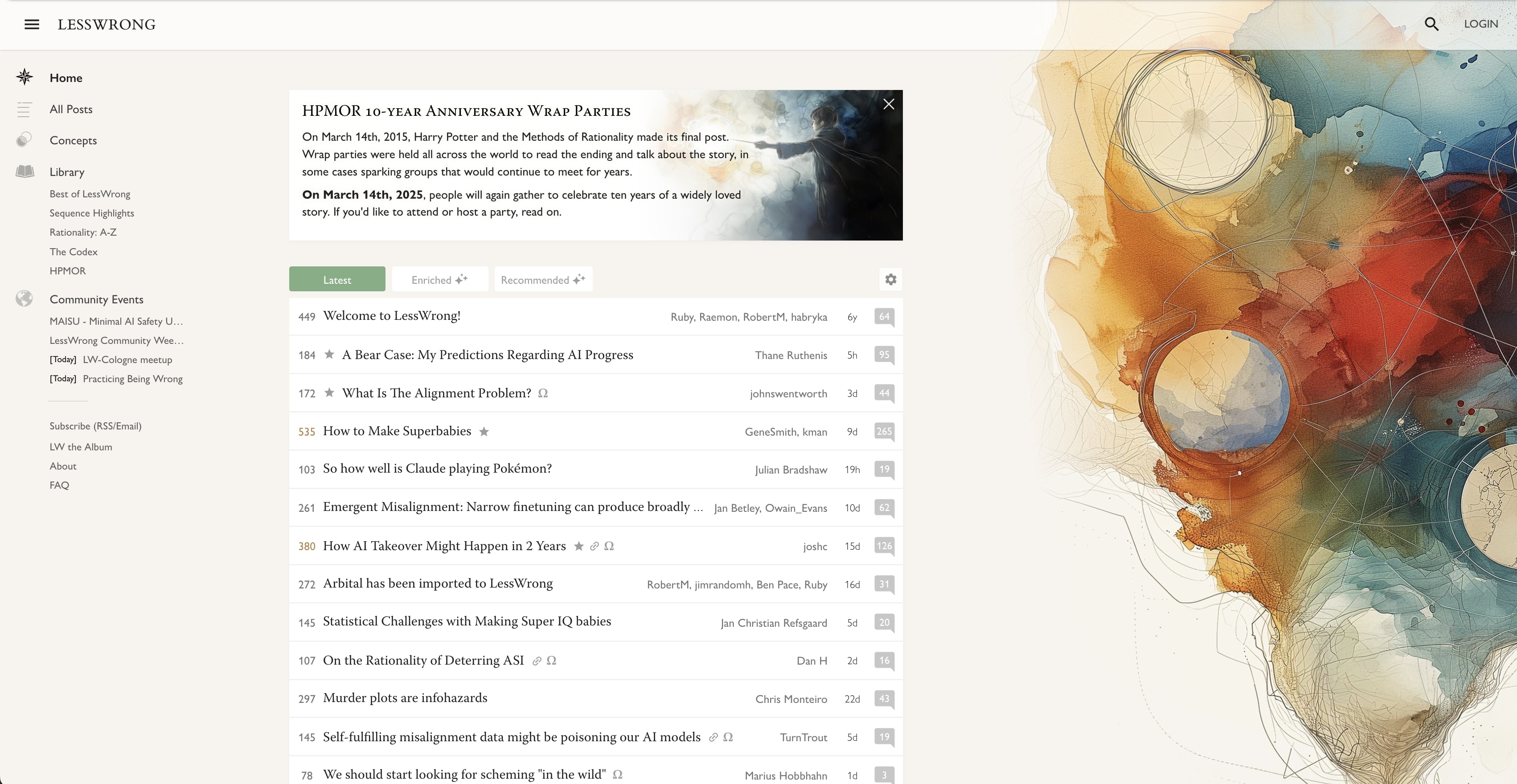Image resolution: width=1517 pixels, height=784 pixels.
Task: Click the Concepts sidebar icon
Action: tap(24, 140)
